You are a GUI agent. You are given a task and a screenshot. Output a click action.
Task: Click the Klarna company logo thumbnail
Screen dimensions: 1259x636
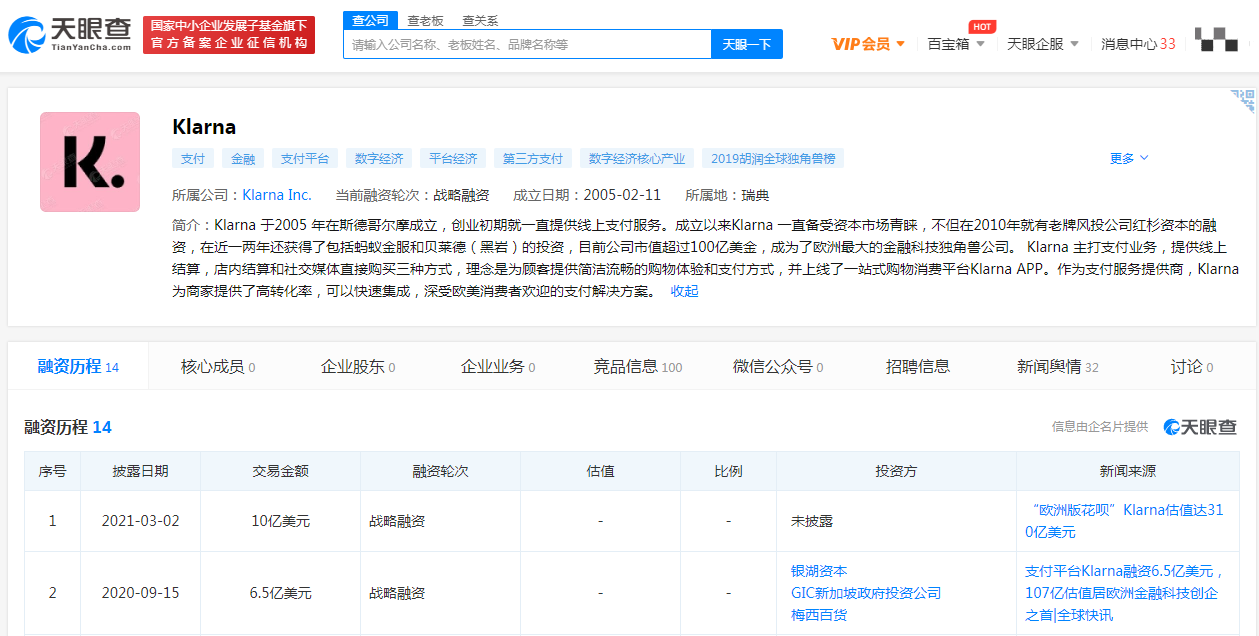(90, 162)
